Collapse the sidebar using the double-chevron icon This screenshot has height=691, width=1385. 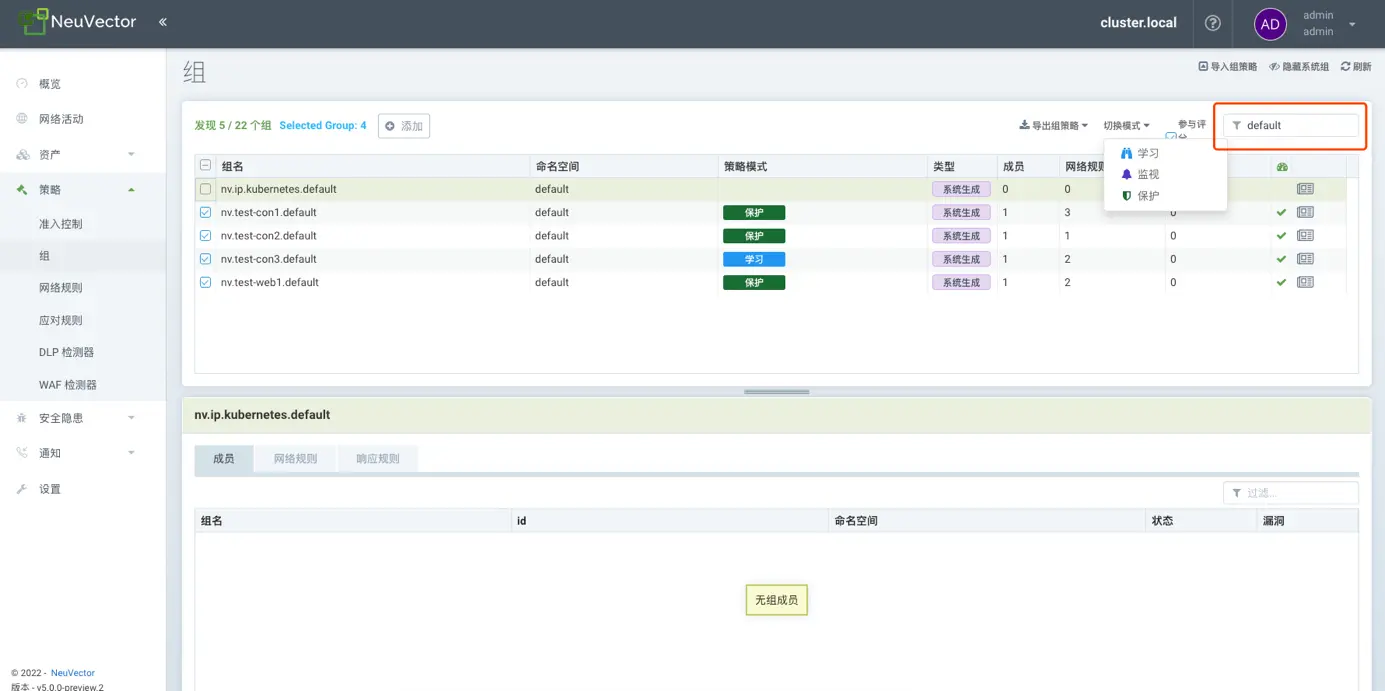[163, 22]
